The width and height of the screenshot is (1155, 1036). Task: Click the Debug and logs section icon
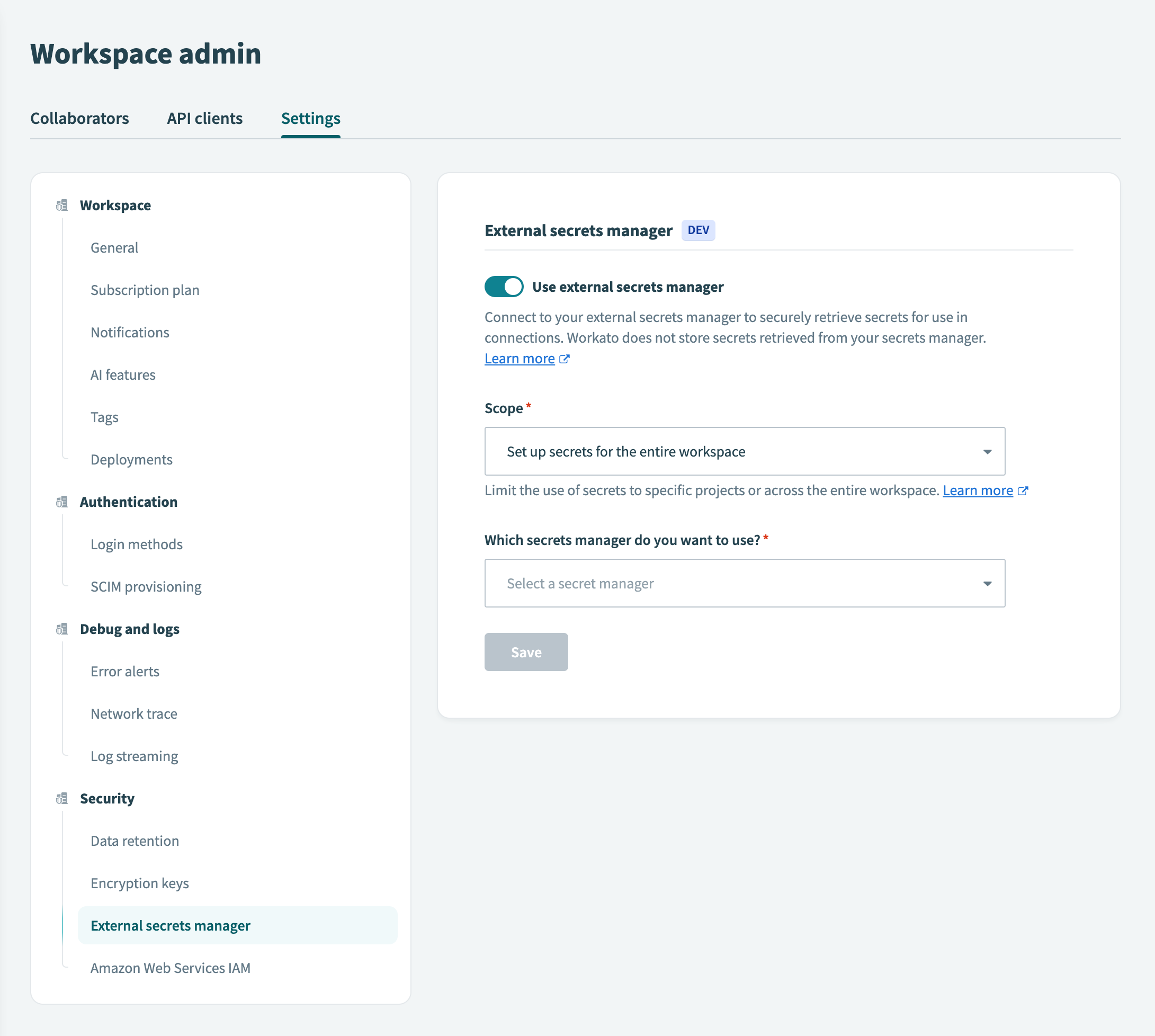pos(61,629)
